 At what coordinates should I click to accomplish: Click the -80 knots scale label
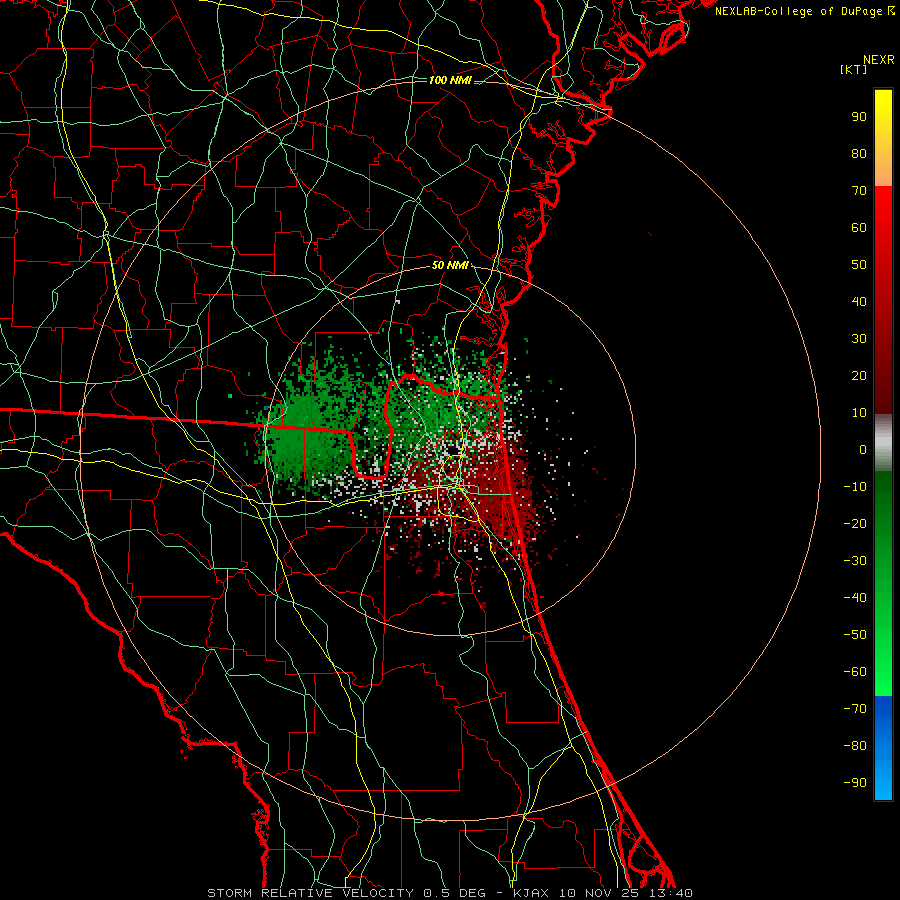pos(855,746)
